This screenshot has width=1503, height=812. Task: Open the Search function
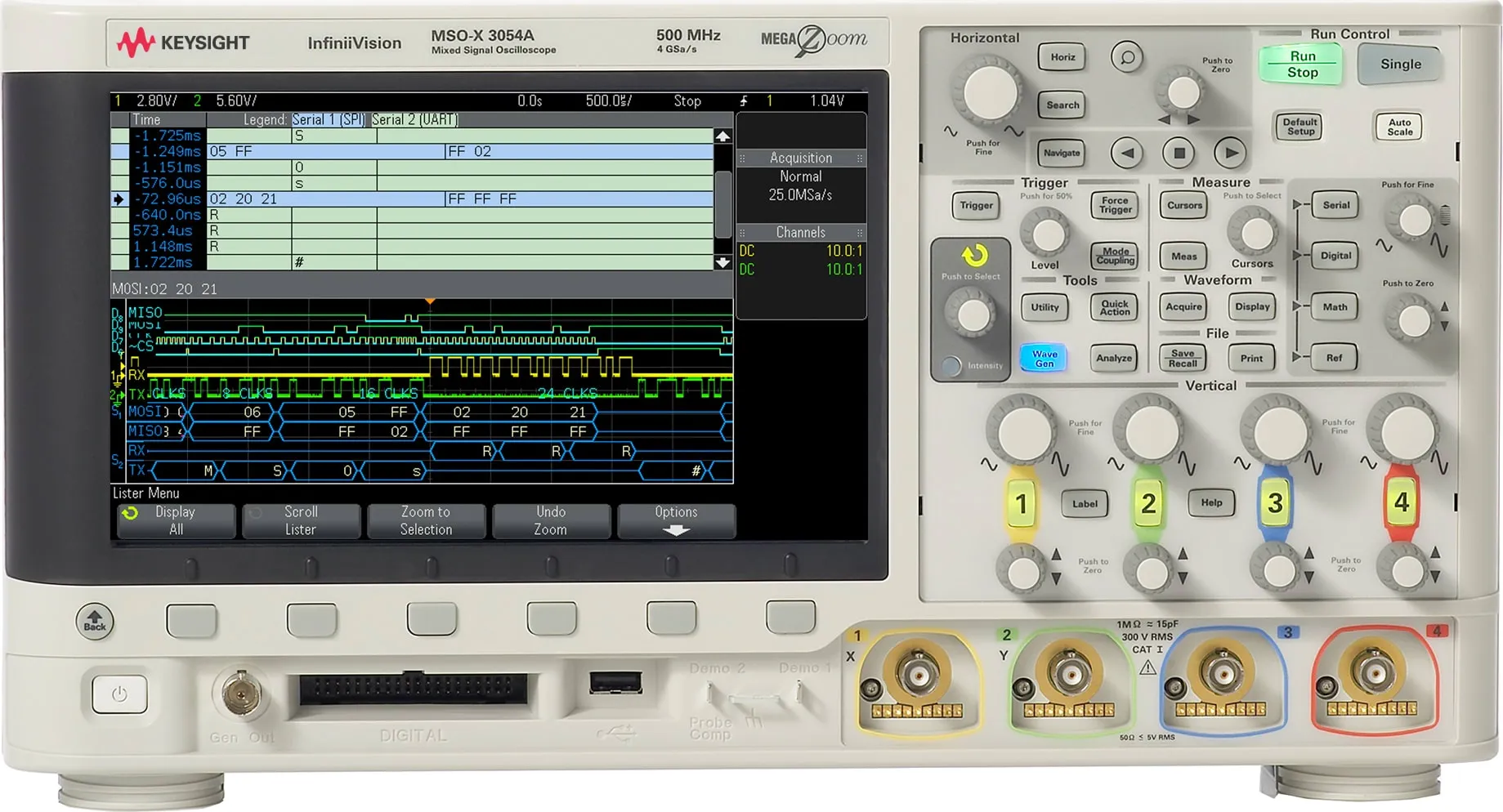tap(1062, 105)
